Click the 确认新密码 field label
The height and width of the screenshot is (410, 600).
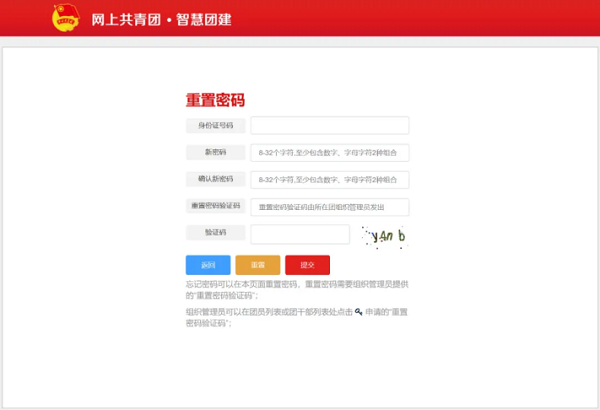coord(215,180)
